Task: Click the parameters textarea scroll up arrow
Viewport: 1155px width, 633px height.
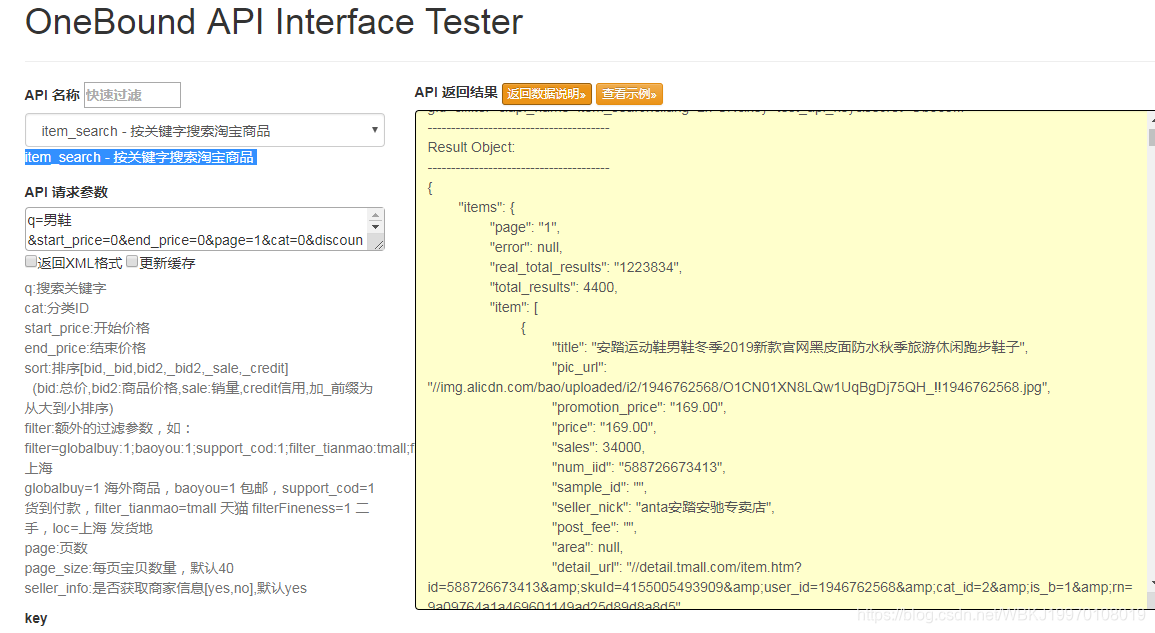Action: 376,216
